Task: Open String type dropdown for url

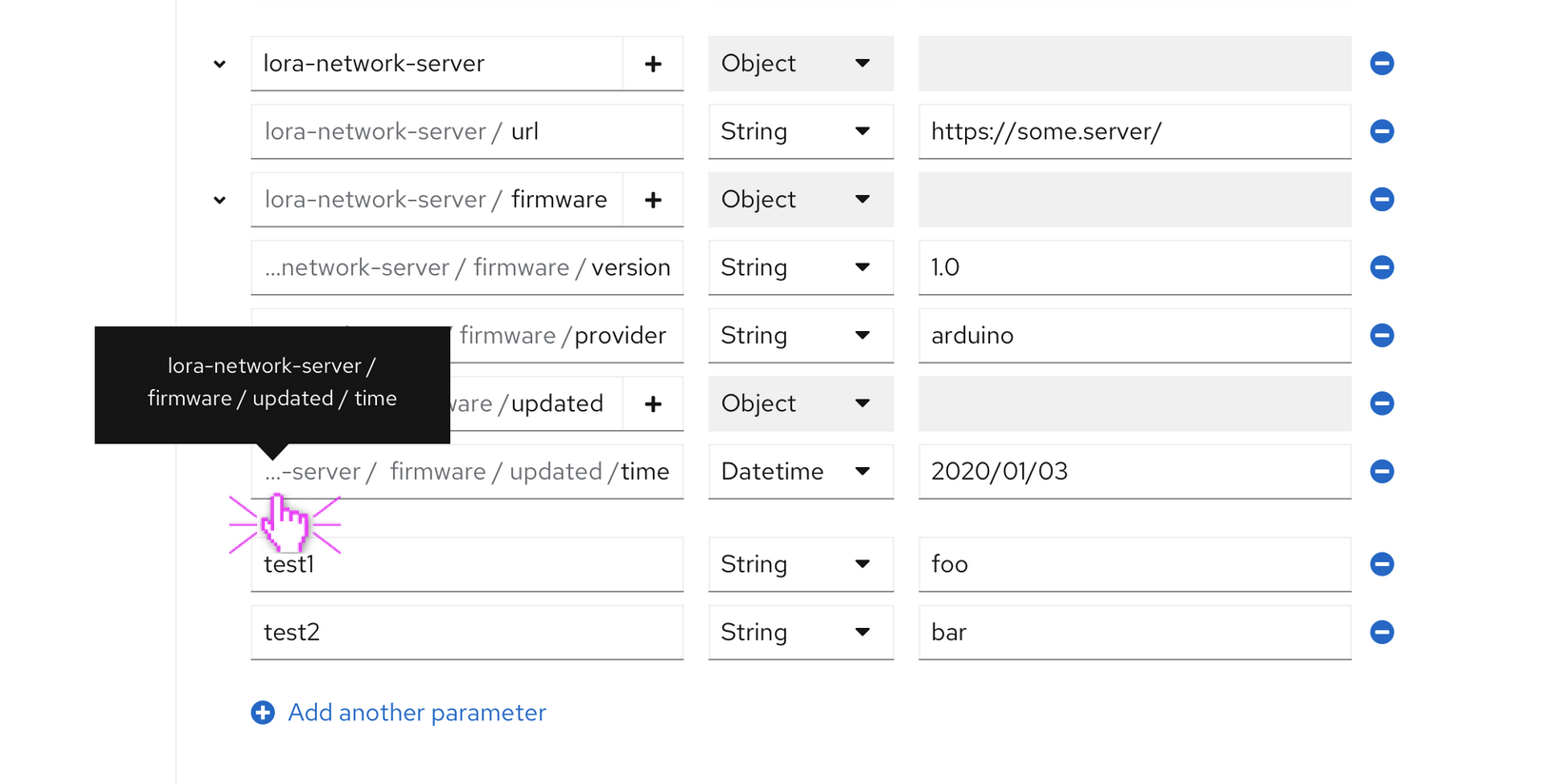Action: click(x=800, y=131)
